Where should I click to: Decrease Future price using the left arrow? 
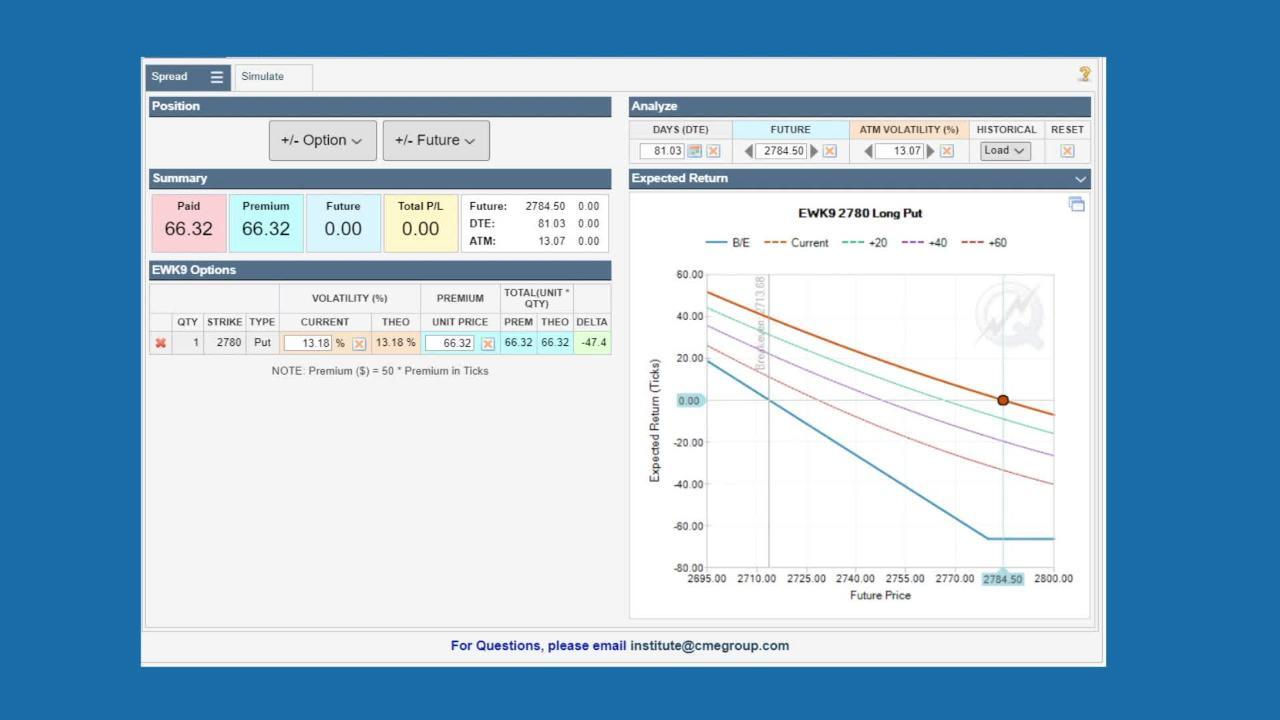click(750, 151)
